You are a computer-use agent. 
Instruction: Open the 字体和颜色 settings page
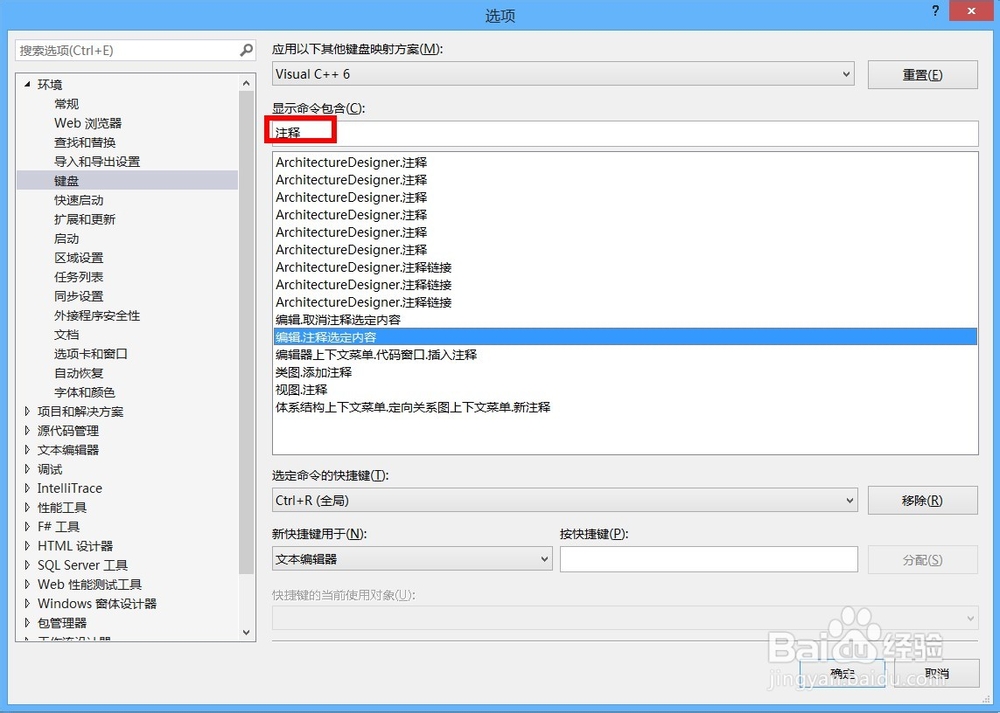coord(85,392)
